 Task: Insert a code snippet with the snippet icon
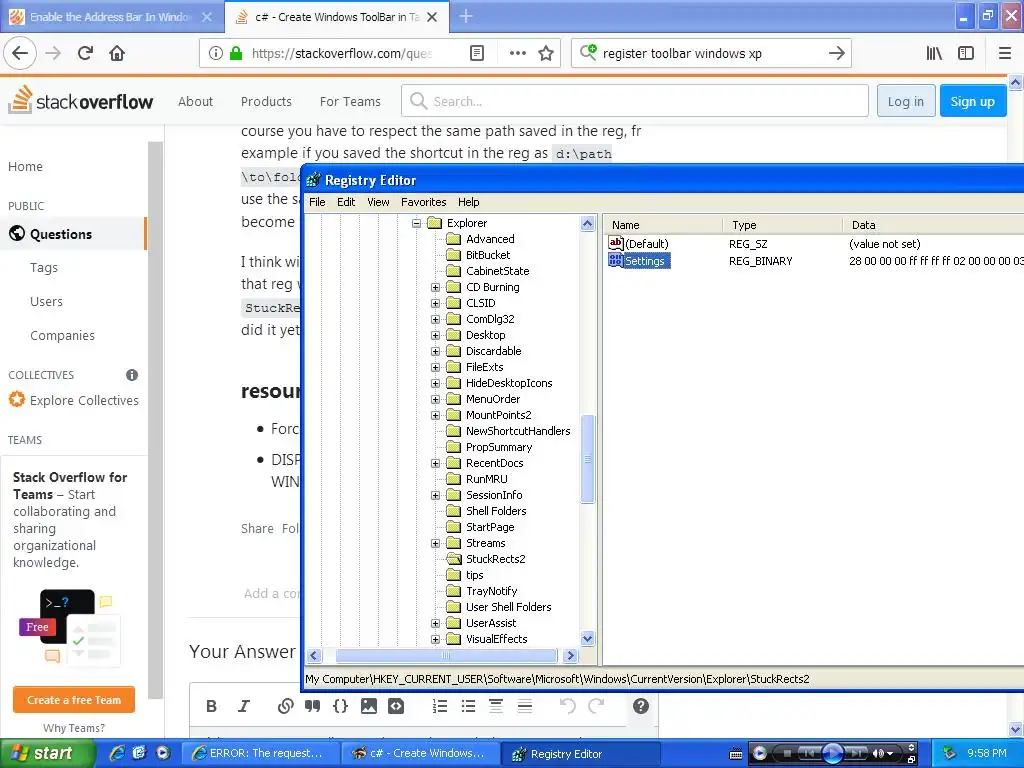coord(396,706)
